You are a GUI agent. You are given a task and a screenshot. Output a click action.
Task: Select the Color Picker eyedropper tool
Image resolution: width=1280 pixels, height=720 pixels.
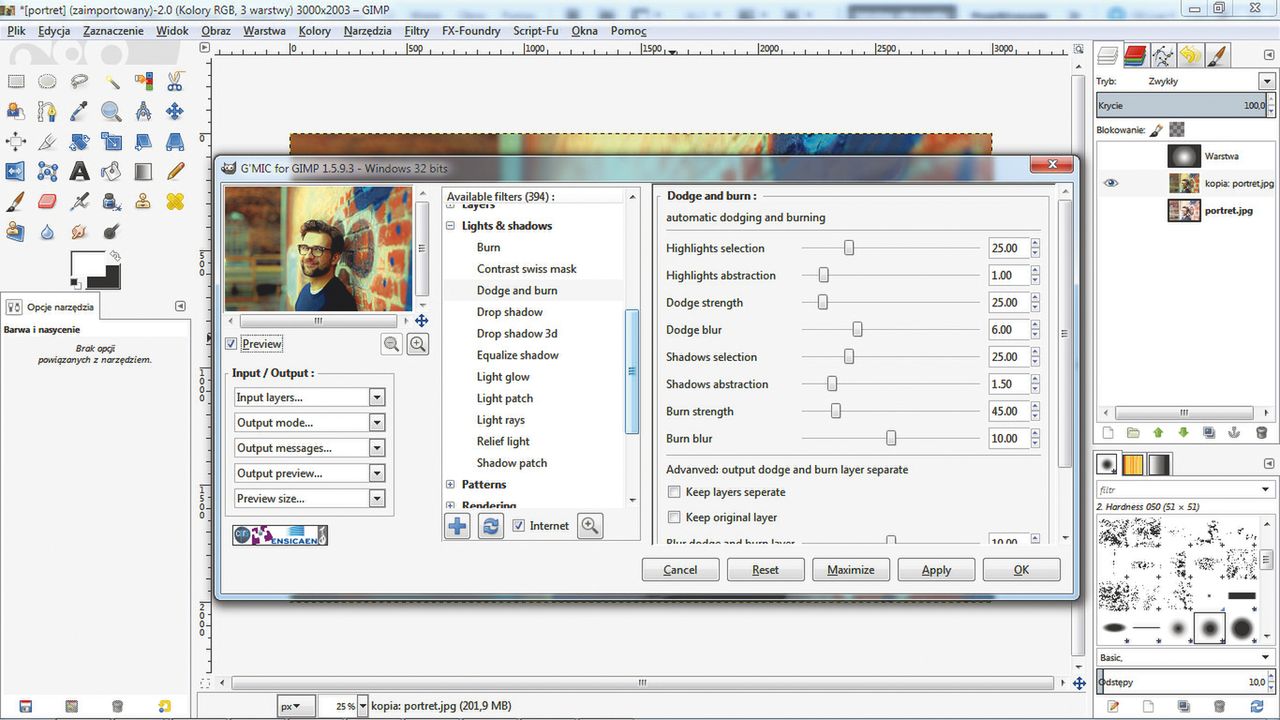click(79, 112)
